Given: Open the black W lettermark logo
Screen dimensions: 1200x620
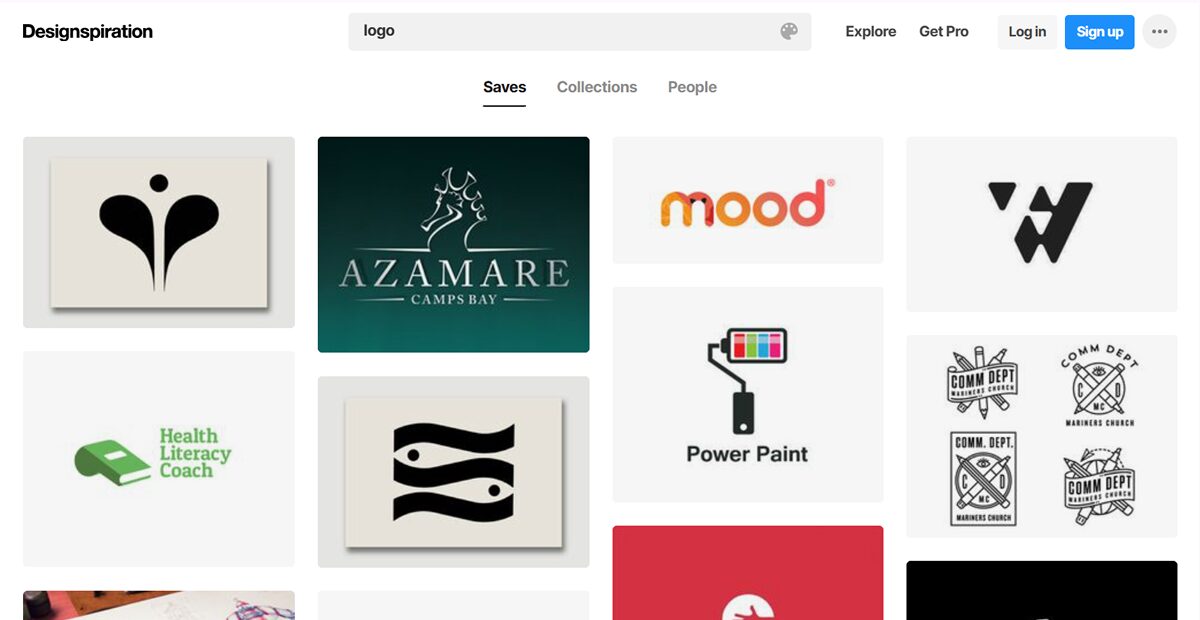Looking at the screenshot, I should click(1042, 224).
